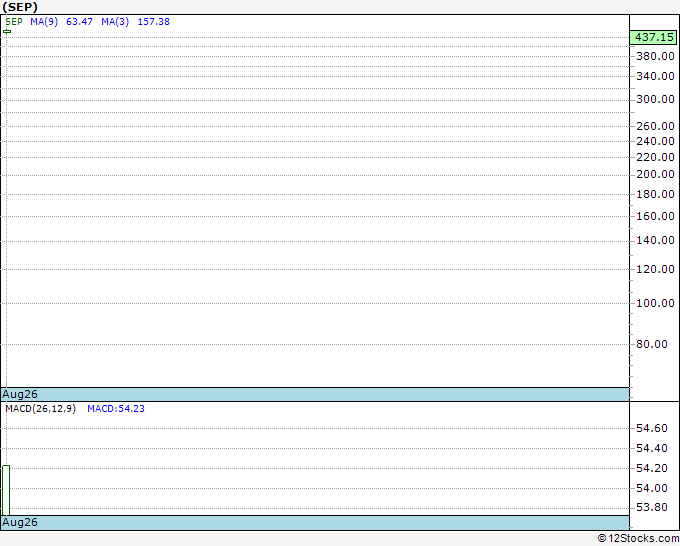Click the MACD:54.23 value
Screen dimensions: 680x546
tap(116, 409)
